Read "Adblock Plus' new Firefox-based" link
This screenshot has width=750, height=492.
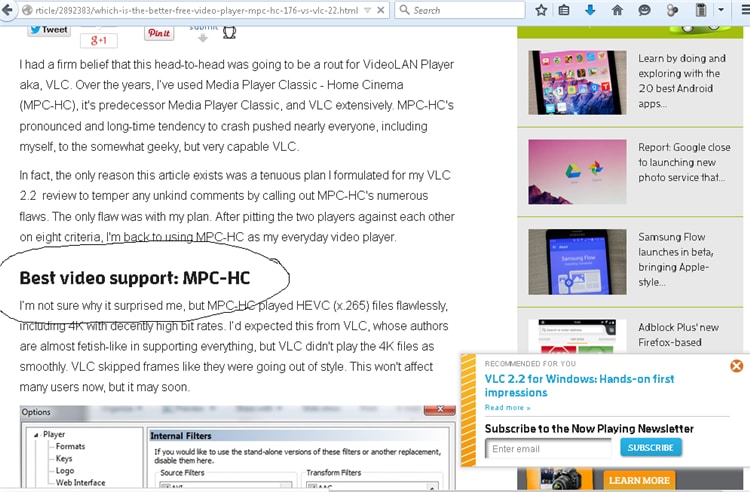[x=678, y=335]
